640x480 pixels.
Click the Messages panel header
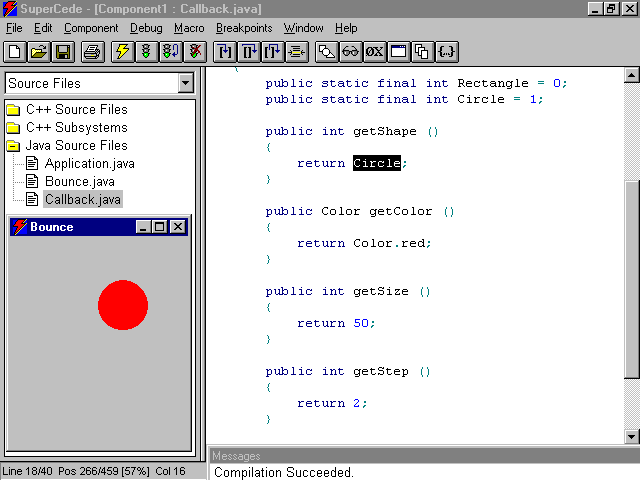pyautogui.click(x=424, y=456)
